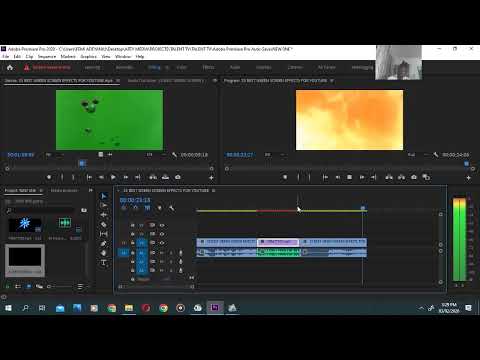Click the timeline playhead marker
The height and width of the screenshot is (360, 480).
tap(363, 208)
